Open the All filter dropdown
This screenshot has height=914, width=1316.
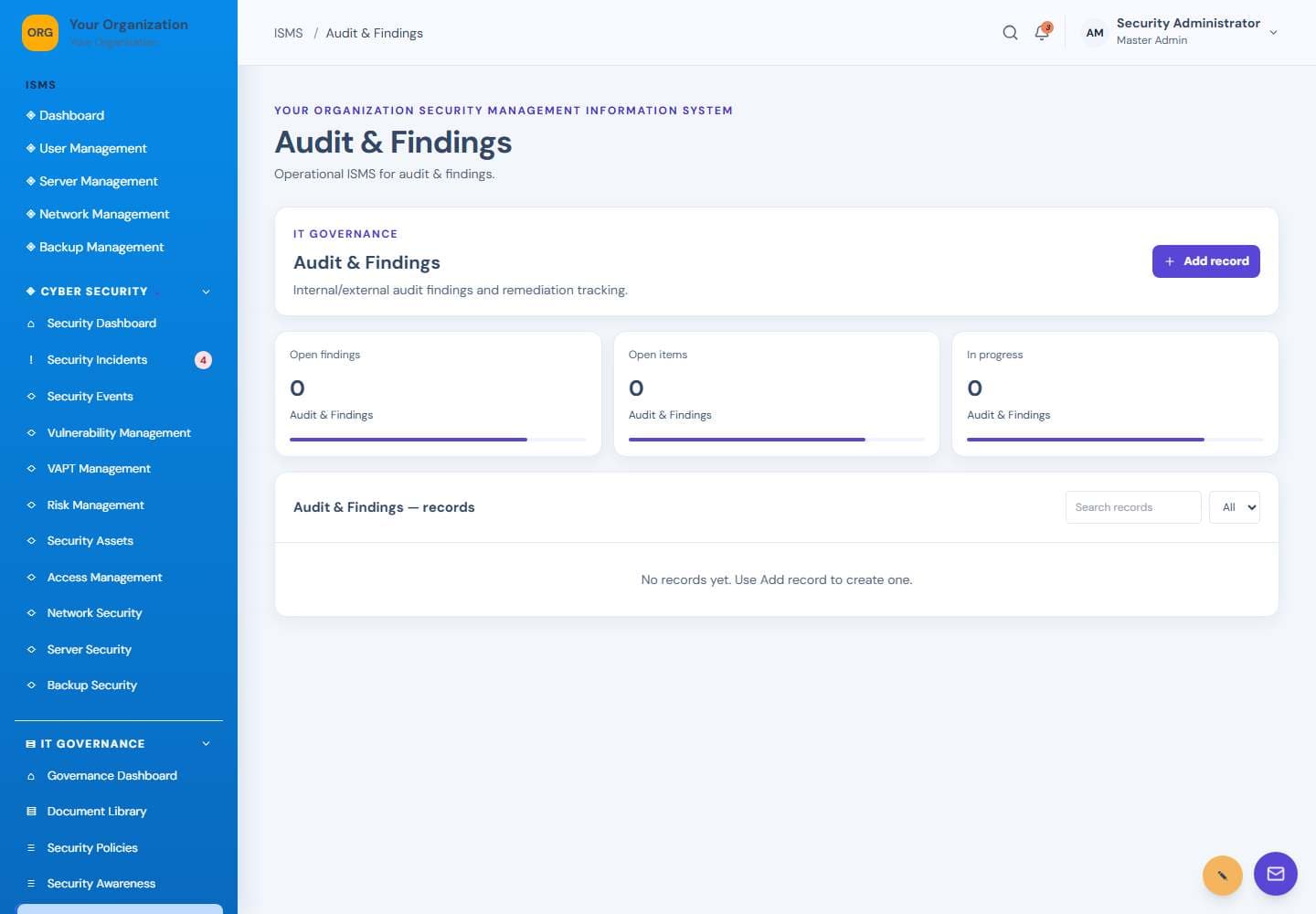(x=1235, y=507)
